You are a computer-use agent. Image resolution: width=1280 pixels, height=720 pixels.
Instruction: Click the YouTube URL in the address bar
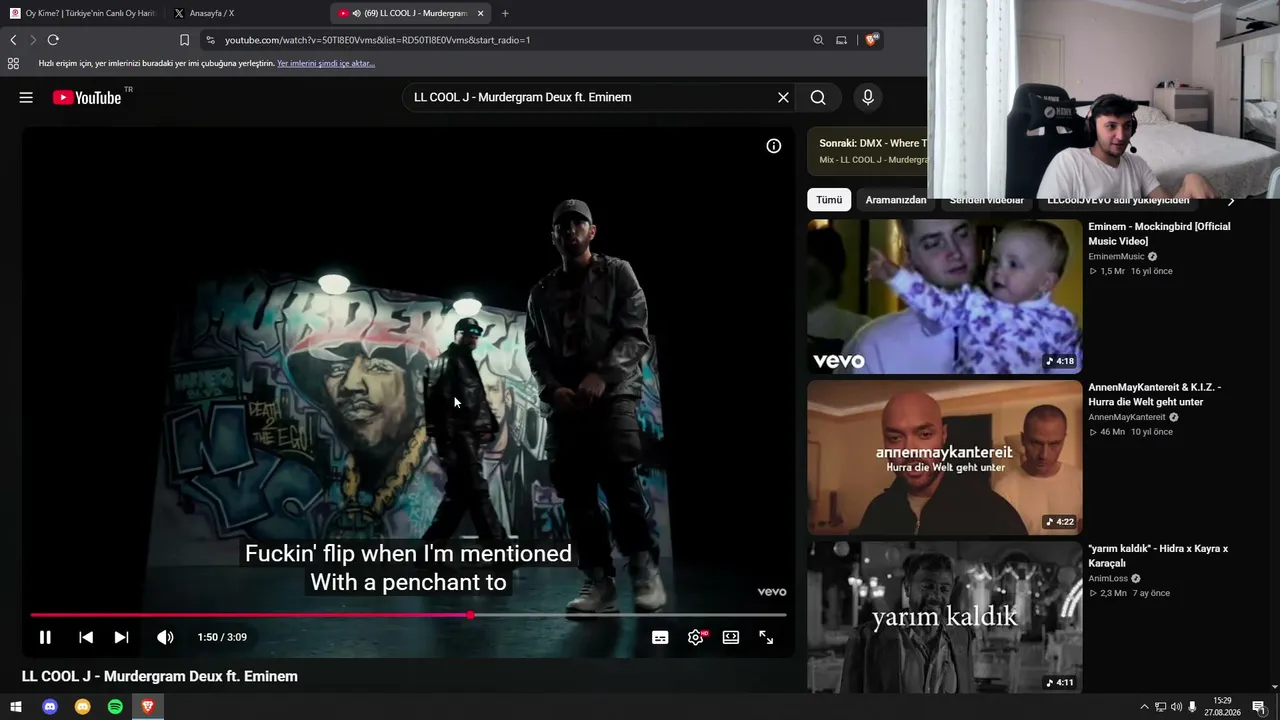click(378, 40)
